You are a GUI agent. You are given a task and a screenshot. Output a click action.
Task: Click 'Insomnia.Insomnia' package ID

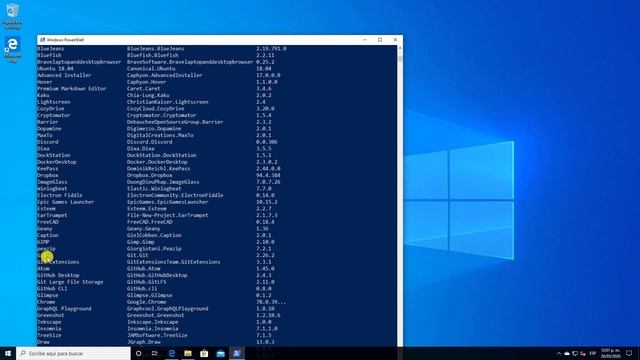(153, 329)
